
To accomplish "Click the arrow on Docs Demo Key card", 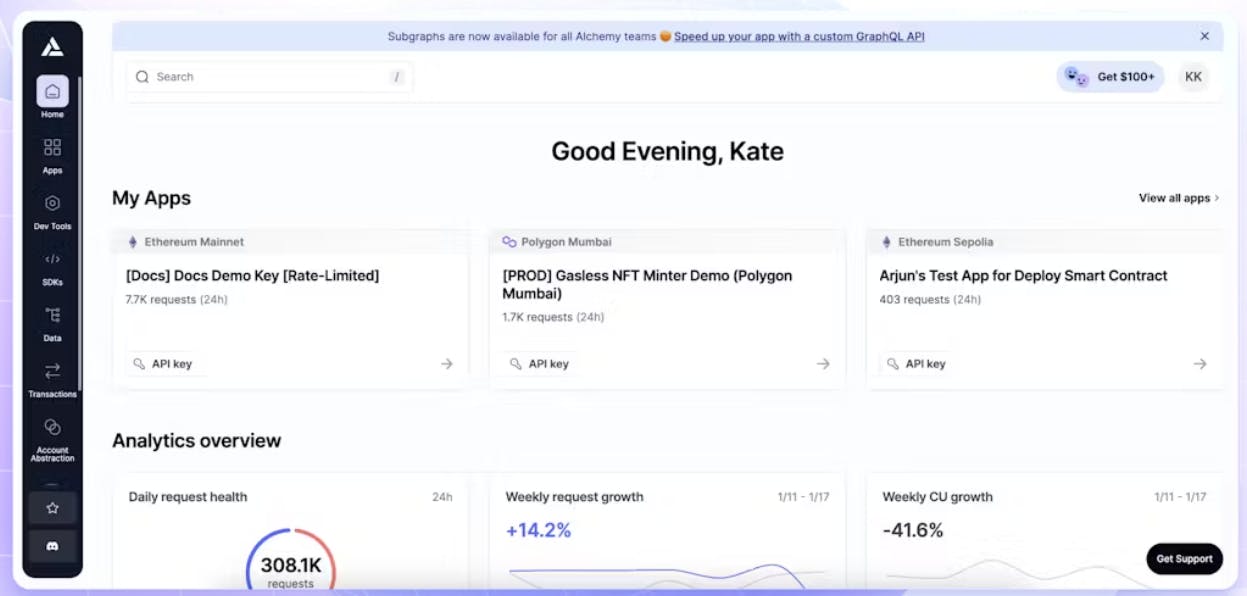I will (447, 364).
